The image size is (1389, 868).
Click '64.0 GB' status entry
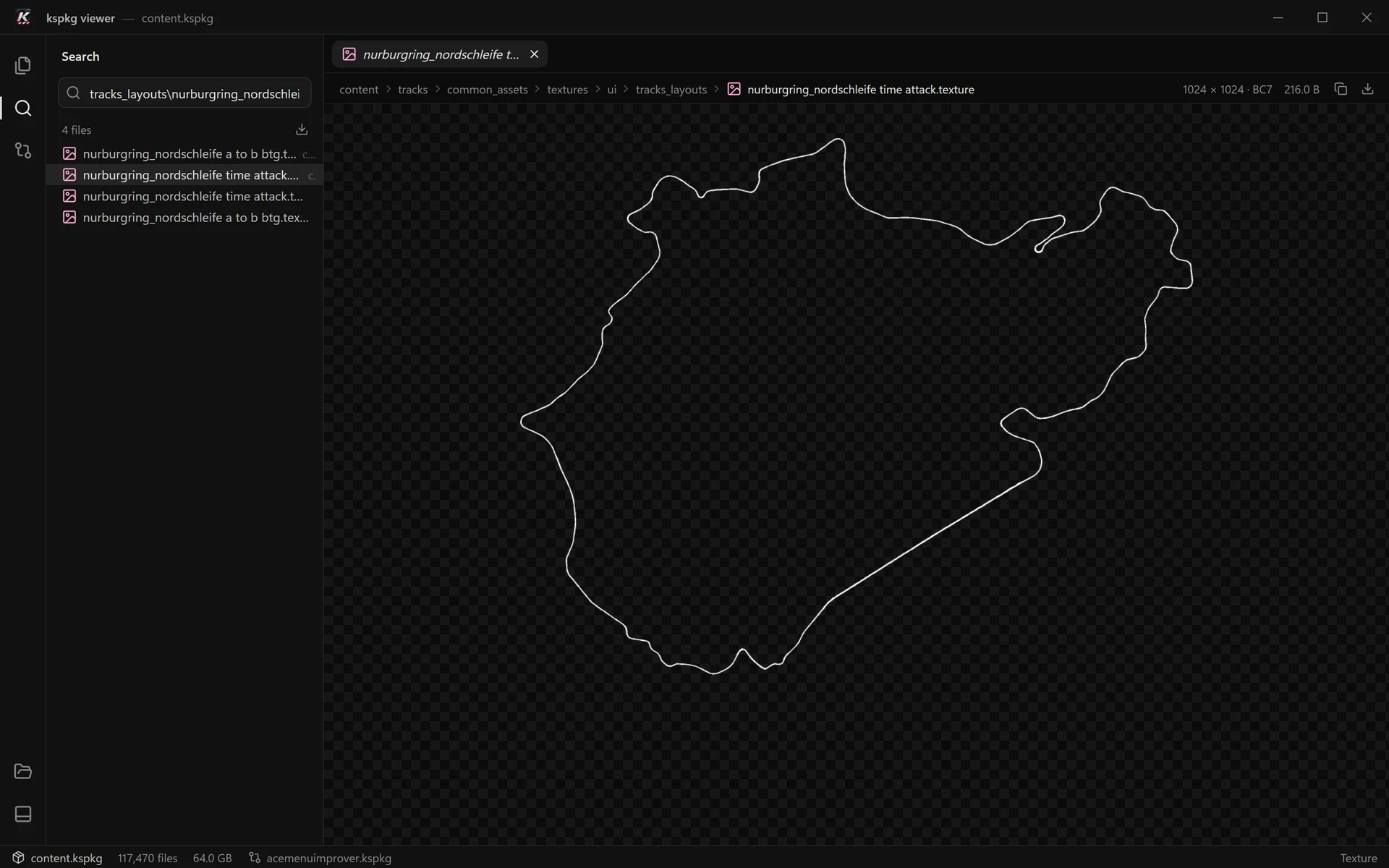point(212,858)
